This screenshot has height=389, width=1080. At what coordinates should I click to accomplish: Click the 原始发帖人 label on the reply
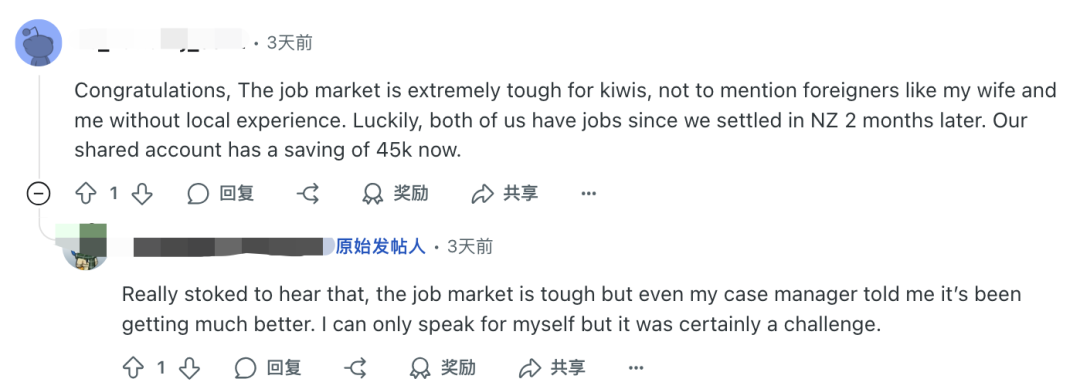coord(380,246)
